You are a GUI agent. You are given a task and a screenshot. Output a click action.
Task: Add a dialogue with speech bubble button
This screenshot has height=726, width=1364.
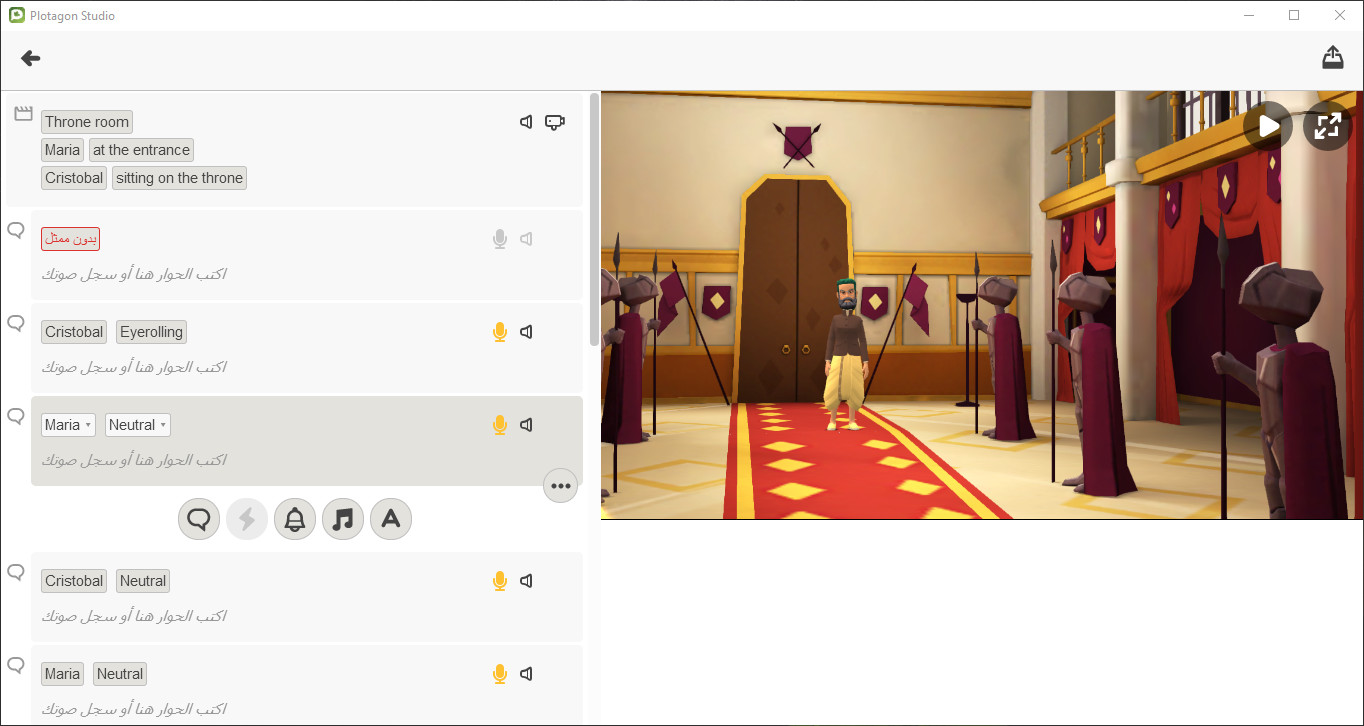(199, 520)
